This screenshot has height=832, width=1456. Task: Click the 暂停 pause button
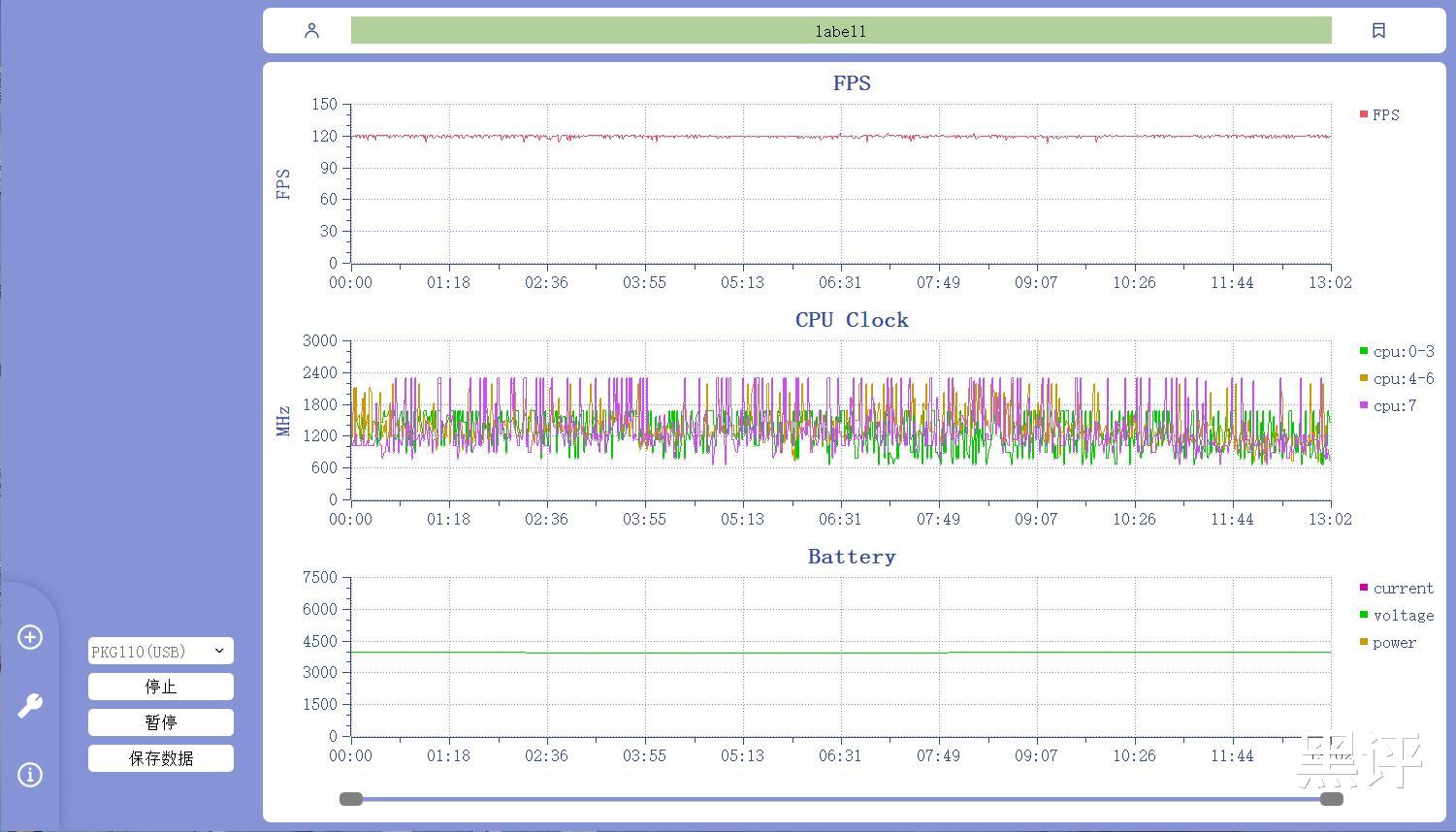click(x=161, y=722)
